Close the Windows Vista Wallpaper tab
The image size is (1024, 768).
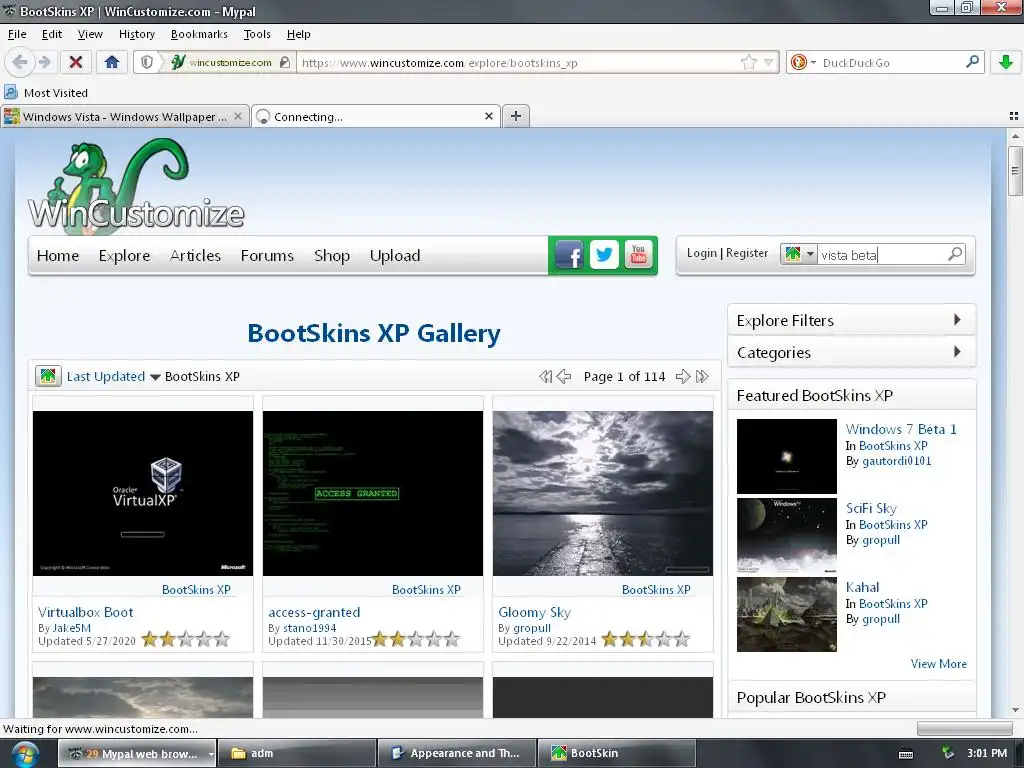[x=238, y=116]
